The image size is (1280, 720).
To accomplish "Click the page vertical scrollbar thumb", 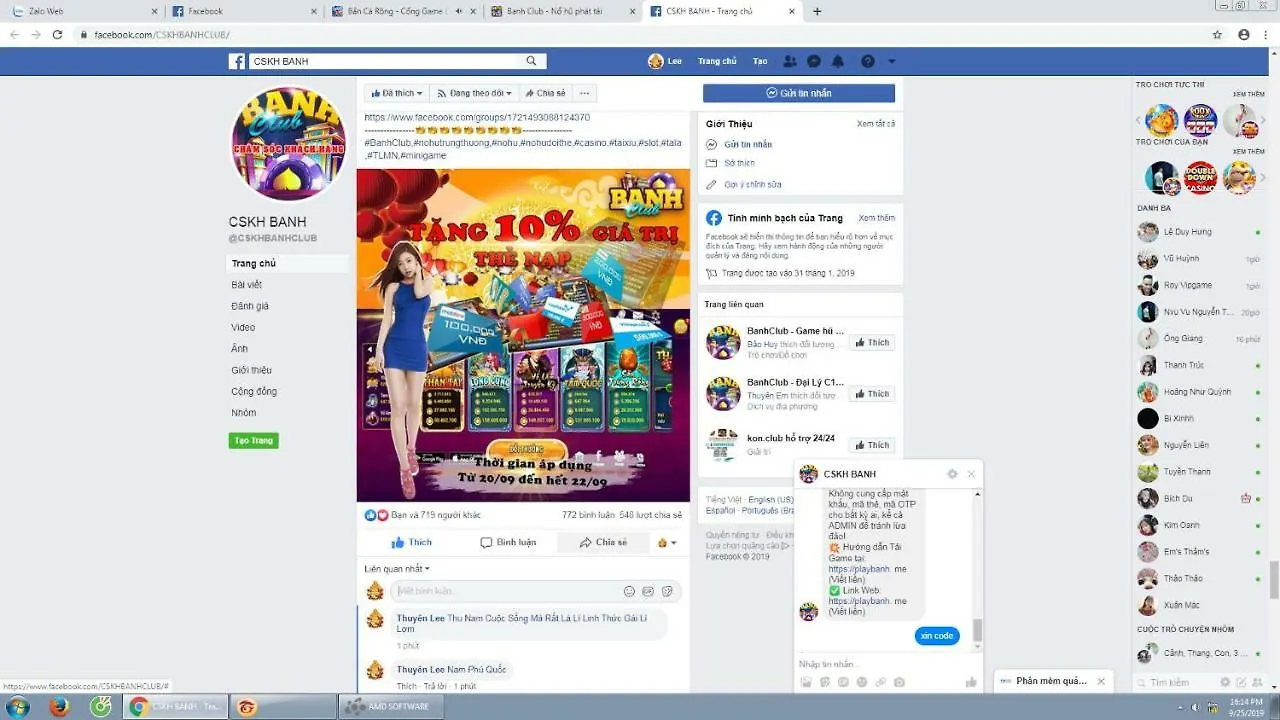I will (1274, 578).
